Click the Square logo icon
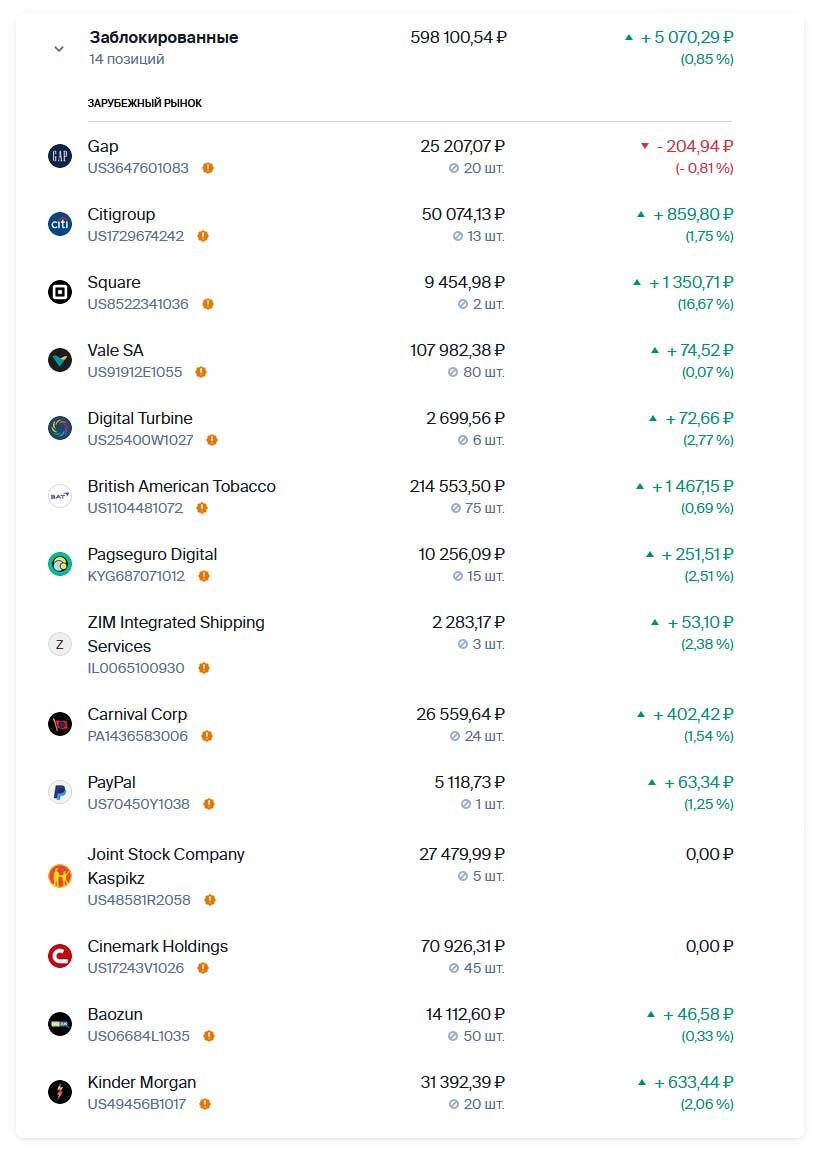 pos(60,292)
